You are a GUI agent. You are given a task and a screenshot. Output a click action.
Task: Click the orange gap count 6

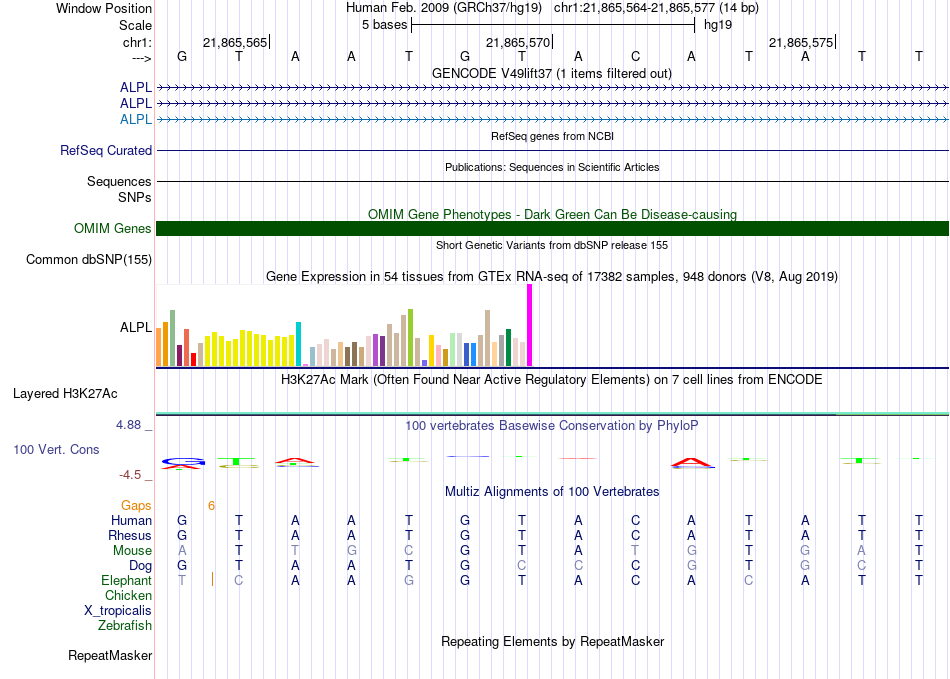point(211,506)
